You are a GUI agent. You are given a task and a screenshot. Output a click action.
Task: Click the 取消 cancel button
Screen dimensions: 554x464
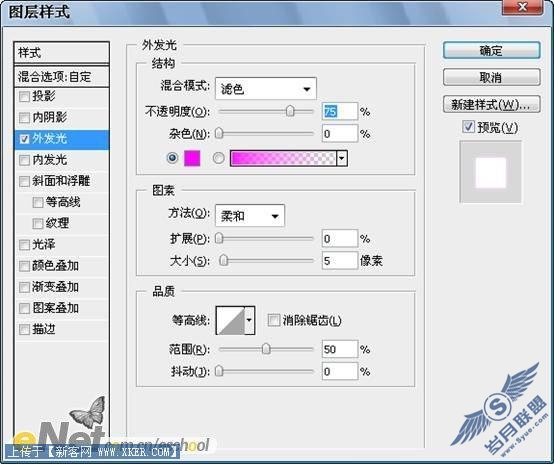click(491, 77)
